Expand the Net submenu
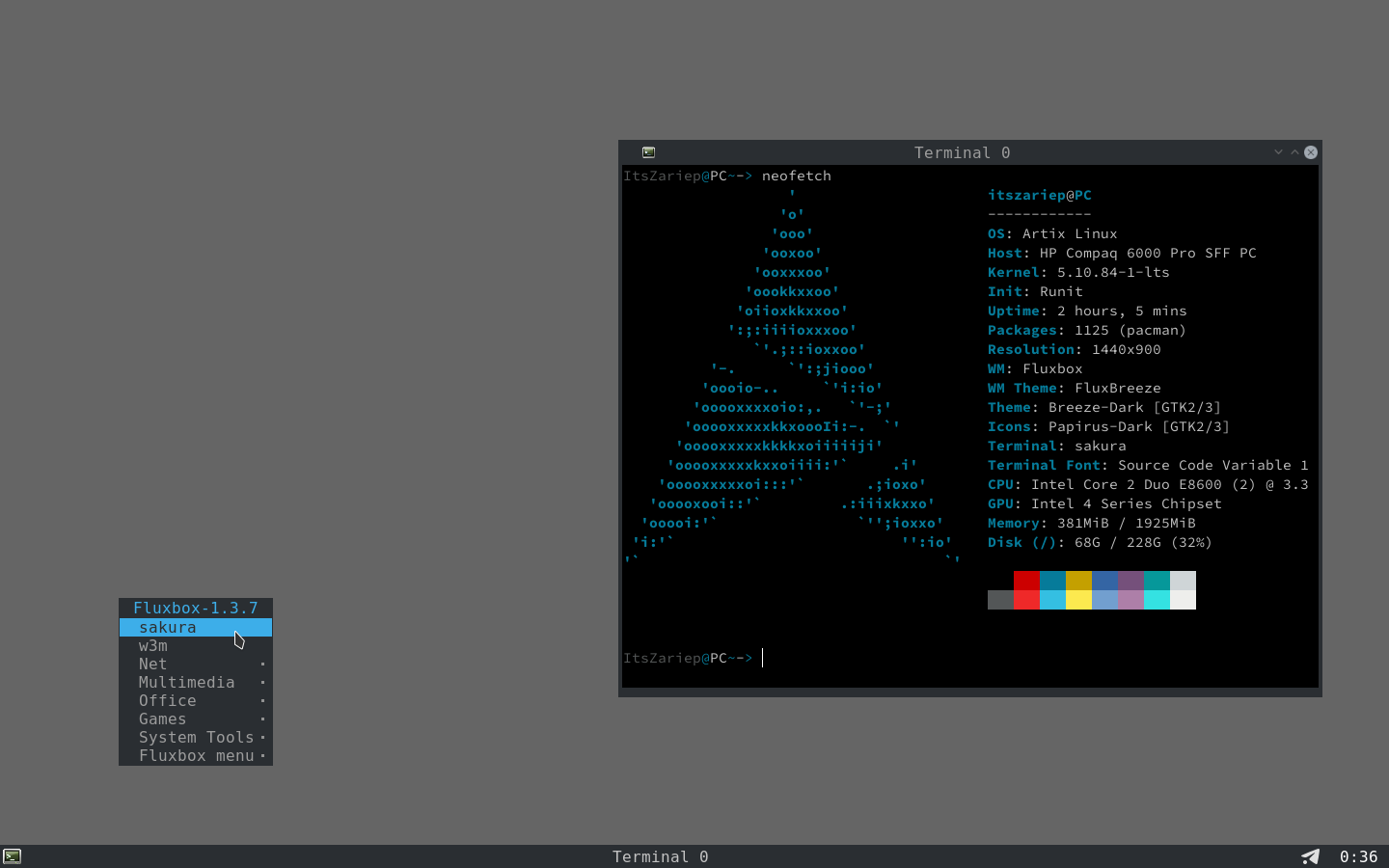The height and width of the screenshot is (868, 1389). [196, 665]
